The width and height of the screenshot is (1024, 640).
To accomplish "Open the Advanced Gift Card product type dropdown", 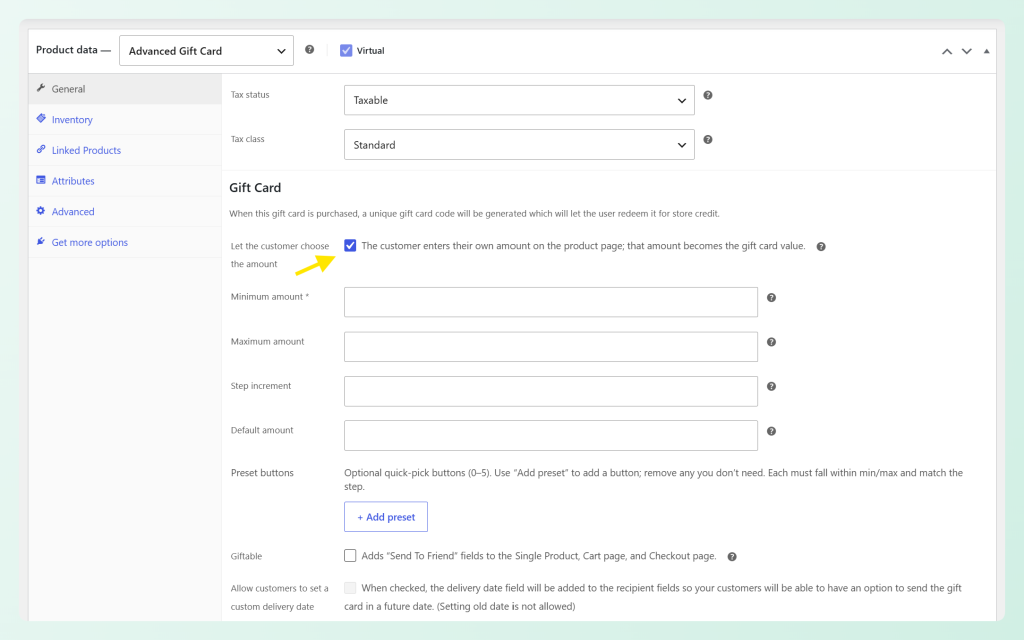I will click(206, 51).
